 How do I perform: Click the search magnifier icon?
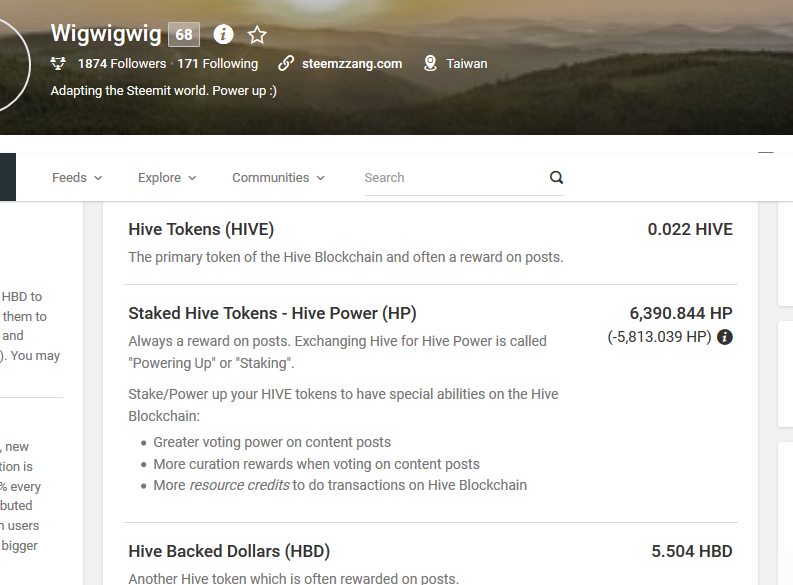click(x=556, y=177)
